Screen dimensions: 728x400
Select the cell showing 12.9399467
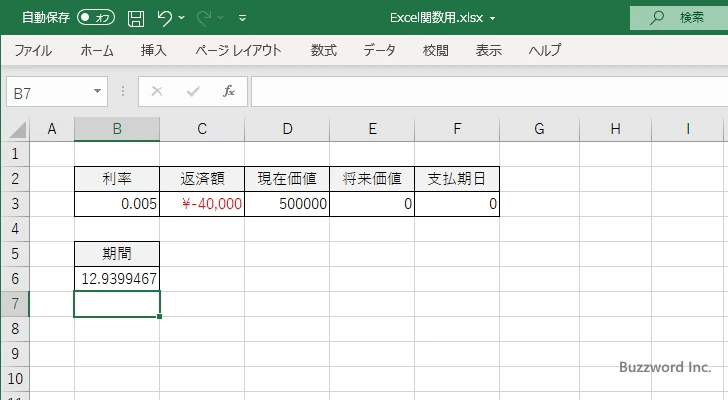tap(117, 279)
